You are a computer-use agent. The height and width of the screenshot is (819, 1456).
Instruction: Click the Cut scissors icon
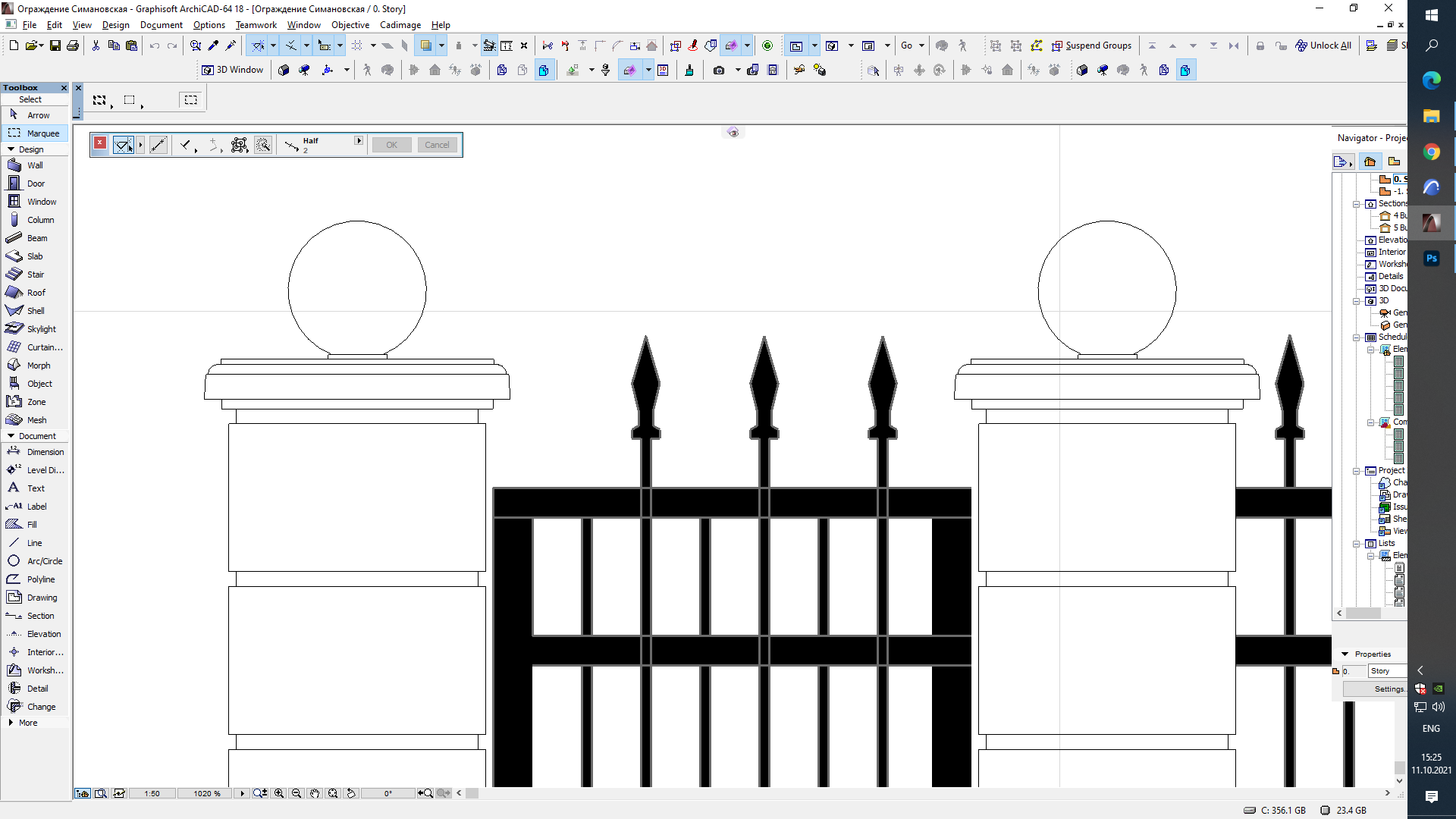(x=96, y=45)
